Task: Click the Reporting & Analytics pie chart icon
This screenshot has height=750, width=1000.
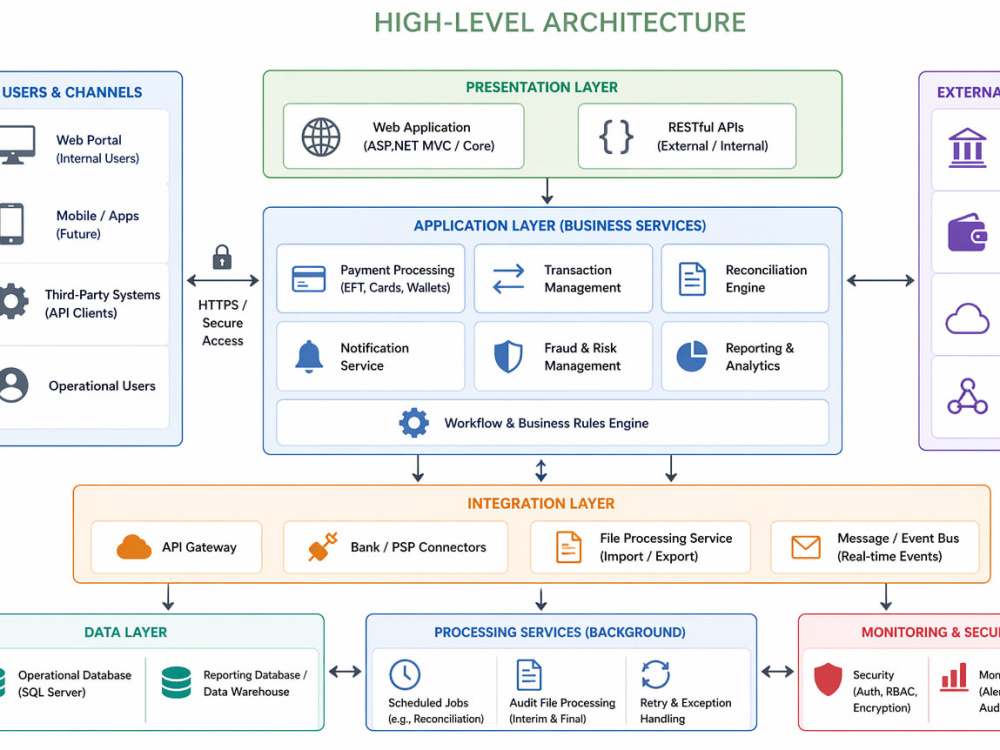Action: pyautogui.click(x=692, y=357)
